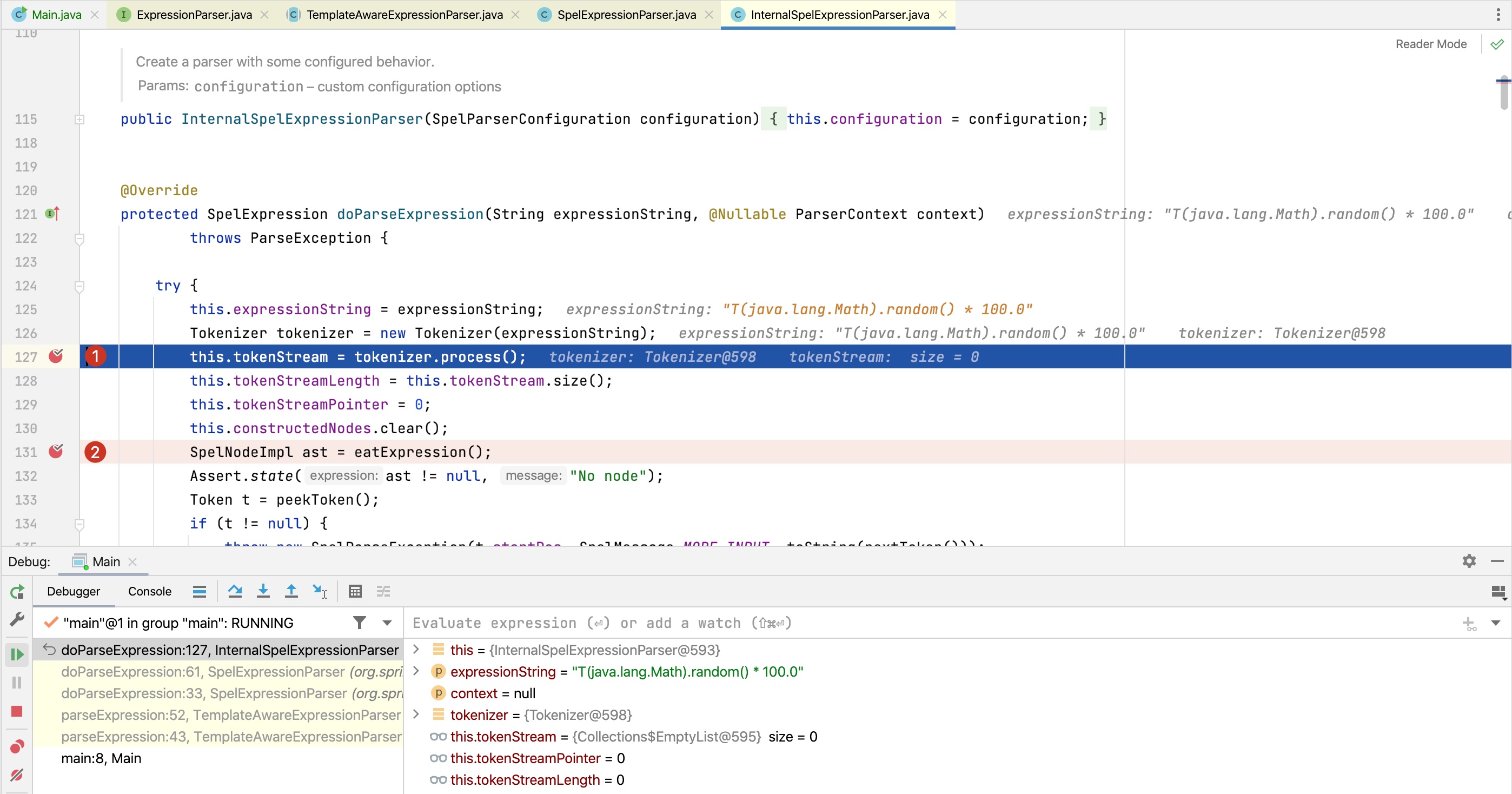The width and height of the screenshot is (1512, 794).
Task: Click the Step Over button
Action: coord(235,591)
